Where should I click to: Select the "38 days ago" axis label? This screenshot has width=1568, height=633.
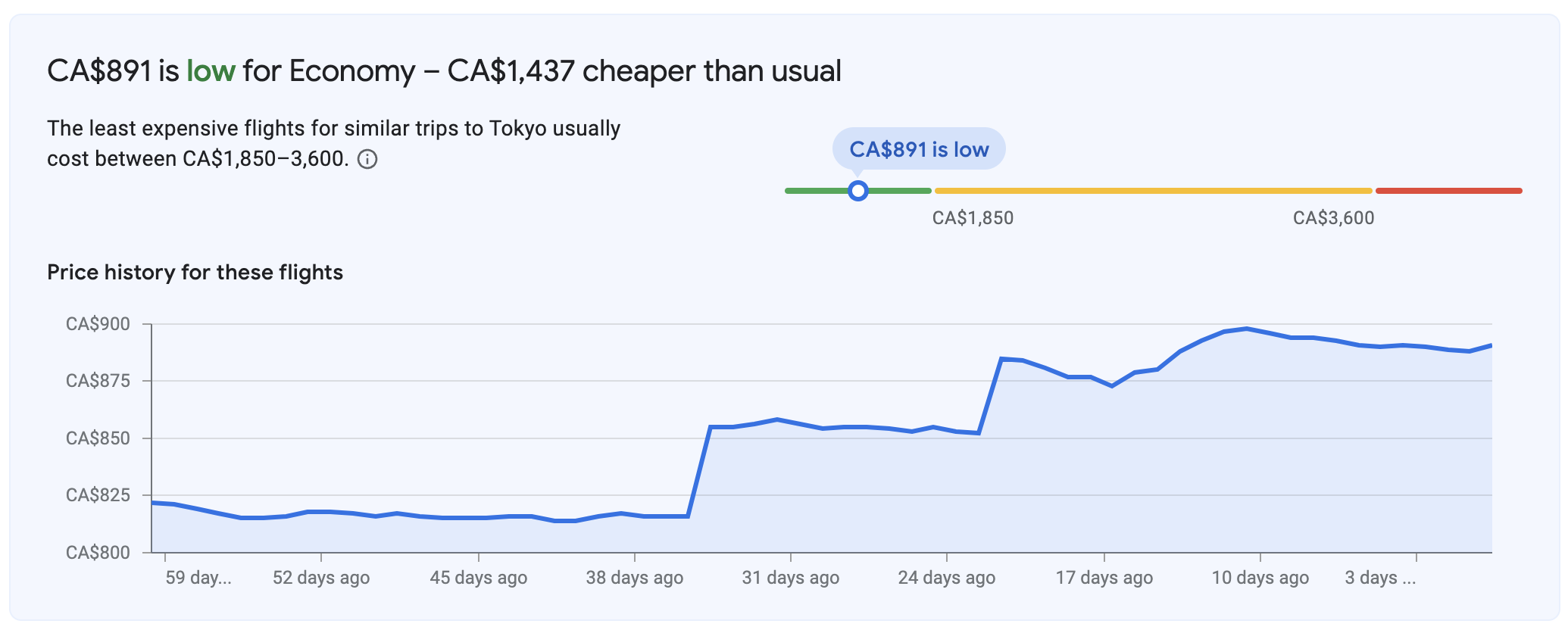[634, 578]
